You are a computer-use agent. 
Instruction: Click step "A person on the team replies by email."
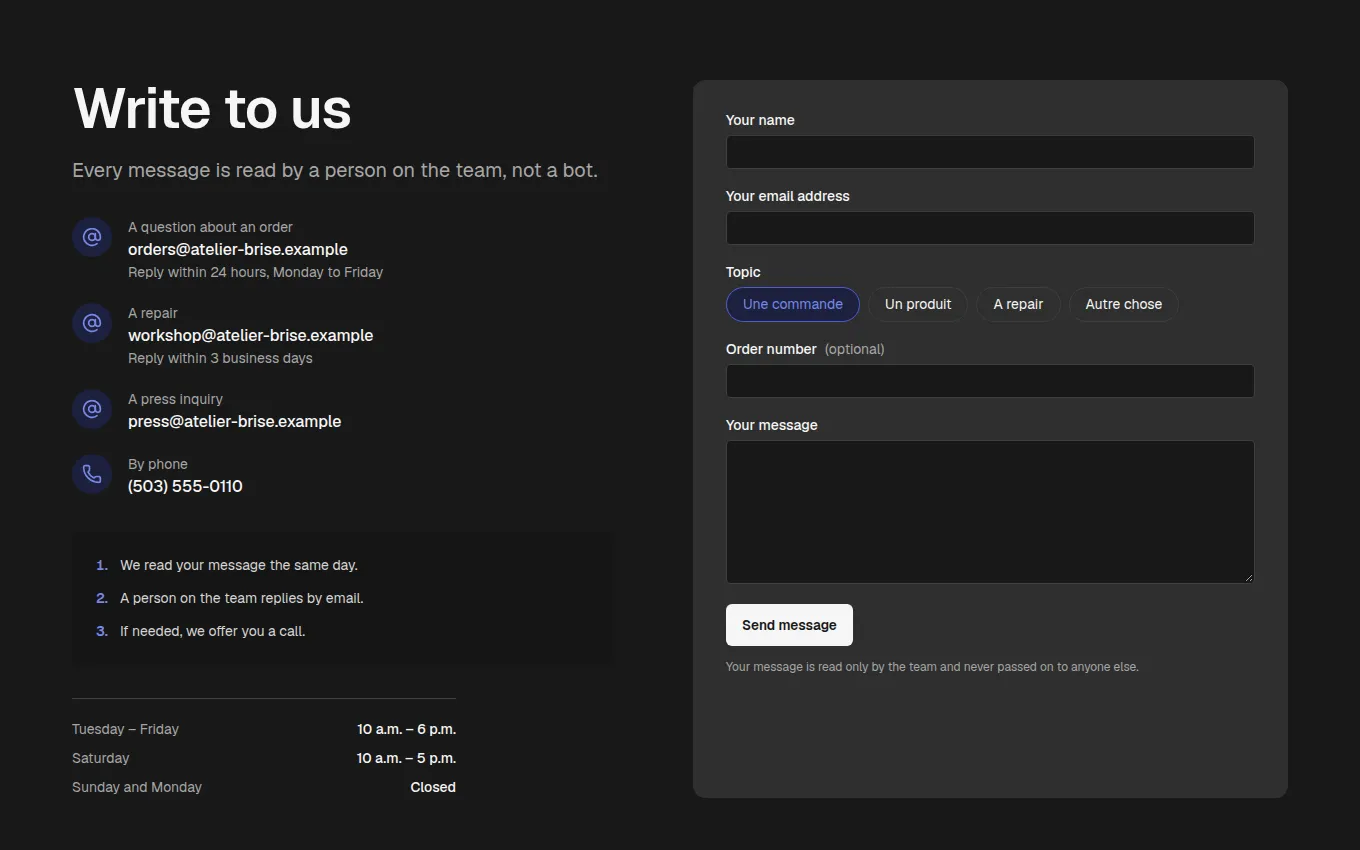(x=241, y=598)
